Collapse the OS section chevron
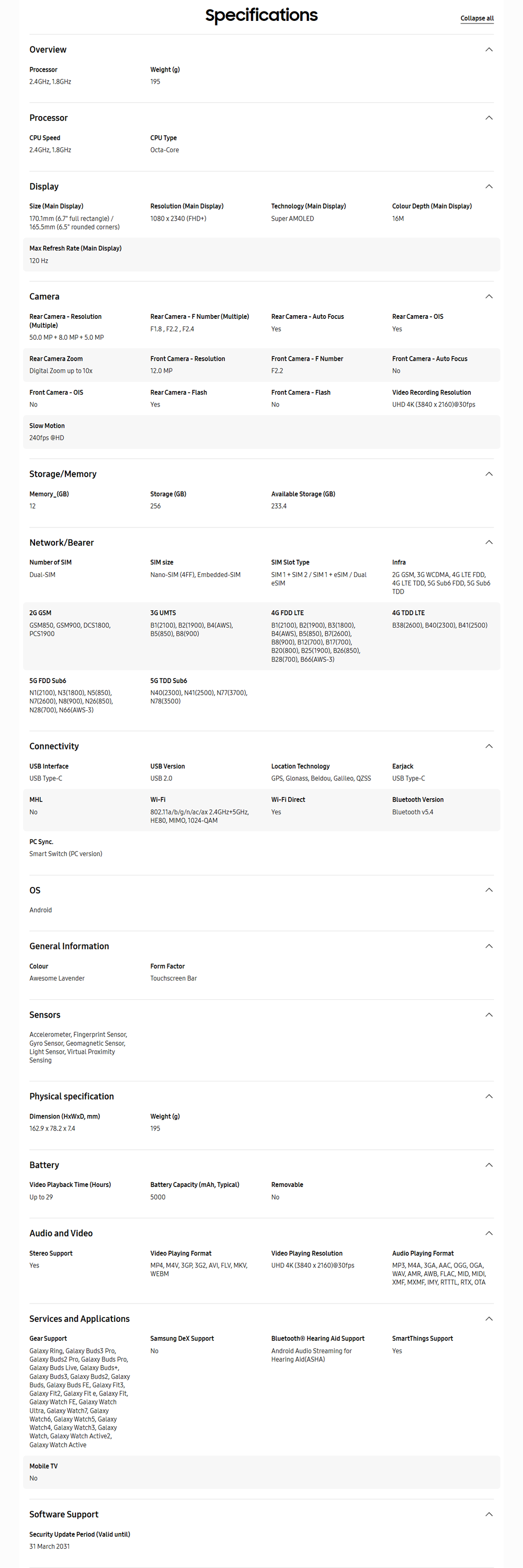The width and height of the screenshot is (523, 1568). (488, 890)
